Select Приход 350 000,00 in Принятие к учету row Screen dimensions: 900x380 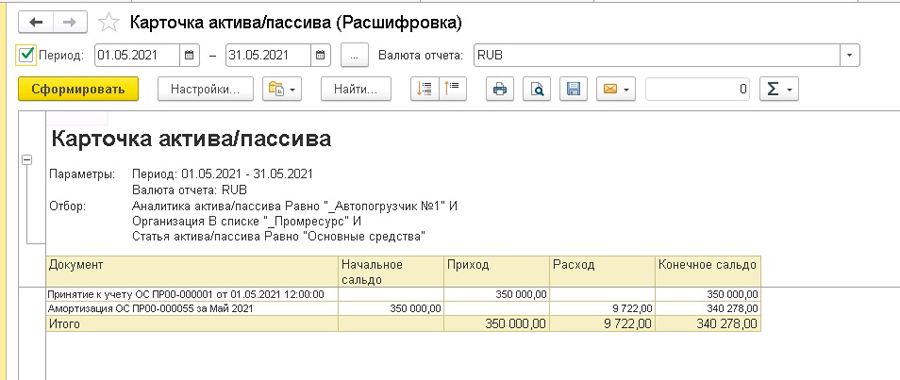click(x=496, y=294)
